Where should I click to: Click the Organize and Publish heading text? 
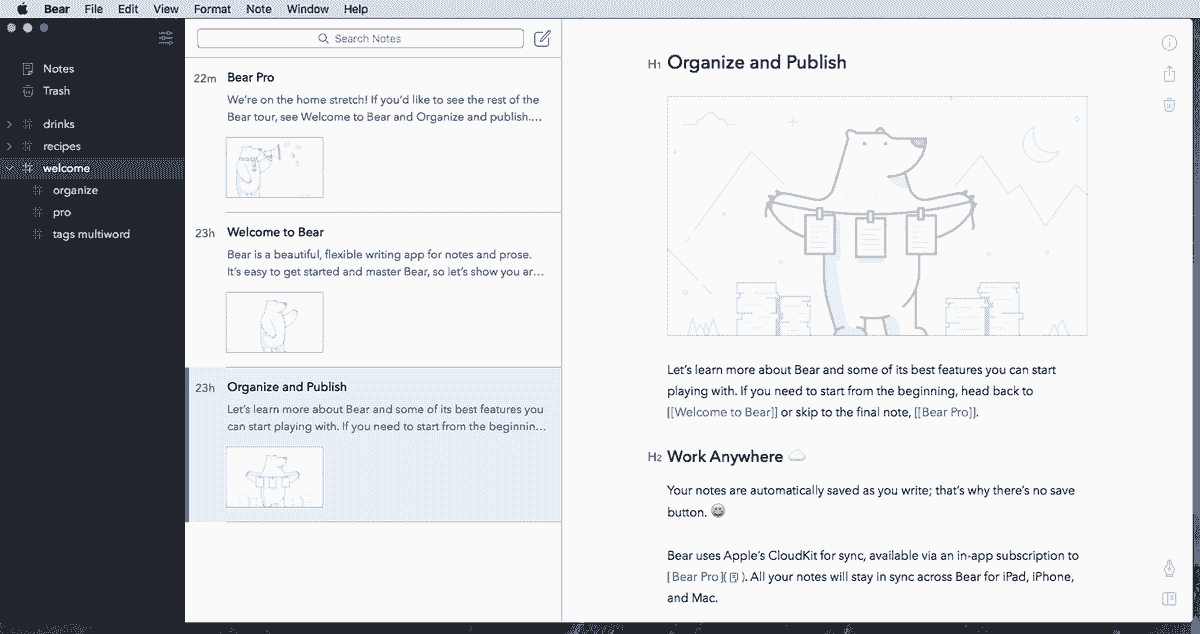(757, 62)
